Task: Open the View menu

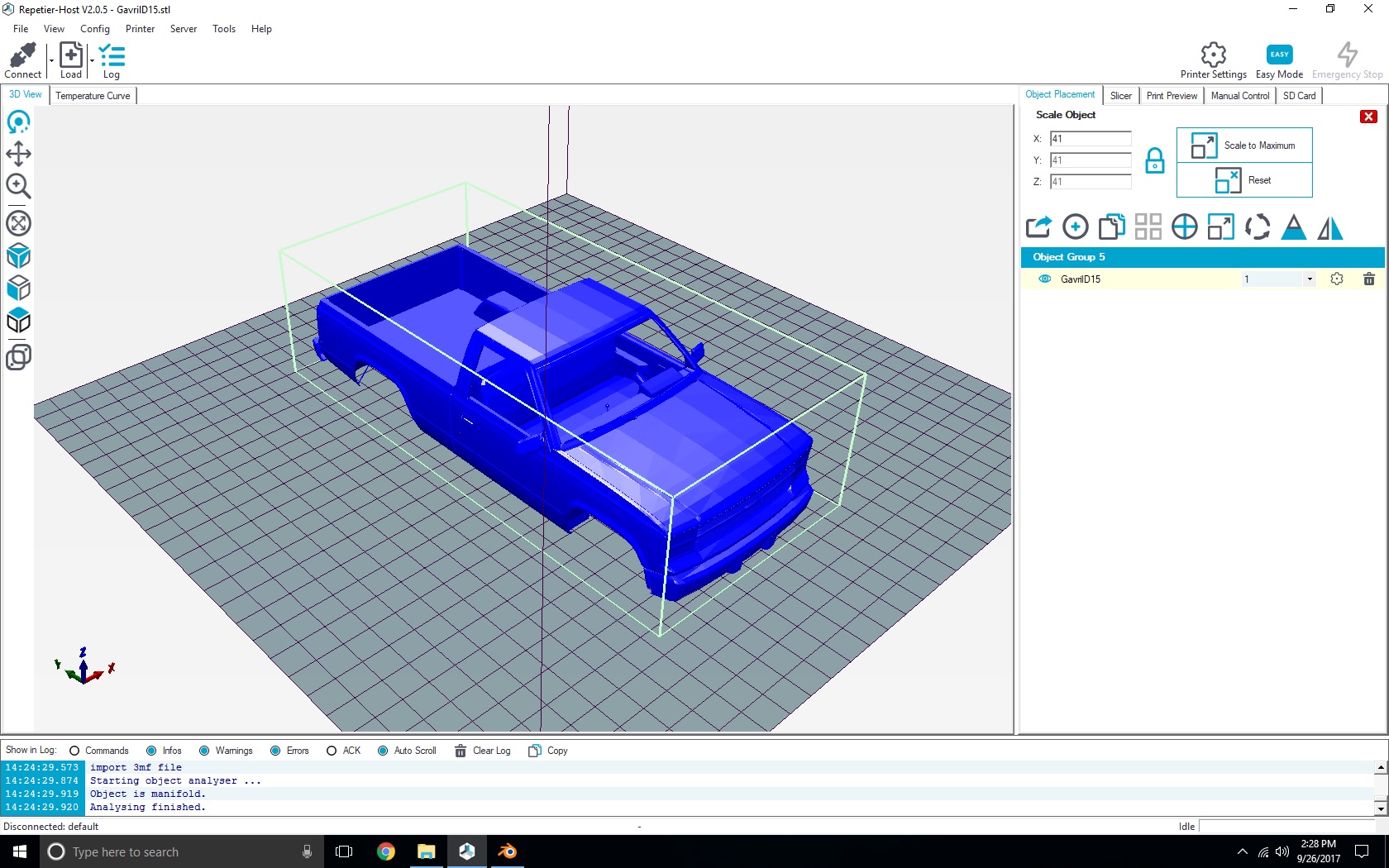Action: pyautogui.click(x=54, y=29)
